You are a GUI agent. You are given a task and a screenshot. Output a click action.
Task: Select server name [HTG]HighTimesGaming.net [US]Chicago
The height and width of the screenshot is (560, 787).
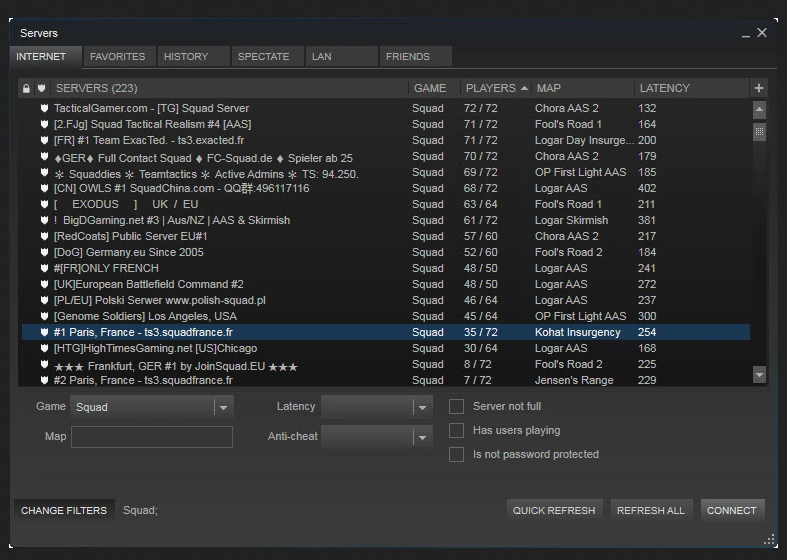pyautogui.click(x=155, y=348)
